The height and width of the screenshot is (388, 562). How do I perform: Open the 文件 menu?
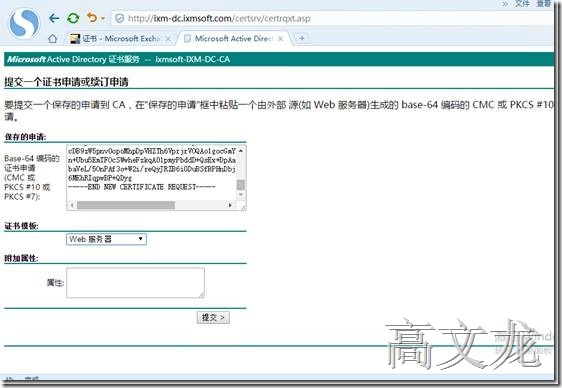[x=522, y=4]
